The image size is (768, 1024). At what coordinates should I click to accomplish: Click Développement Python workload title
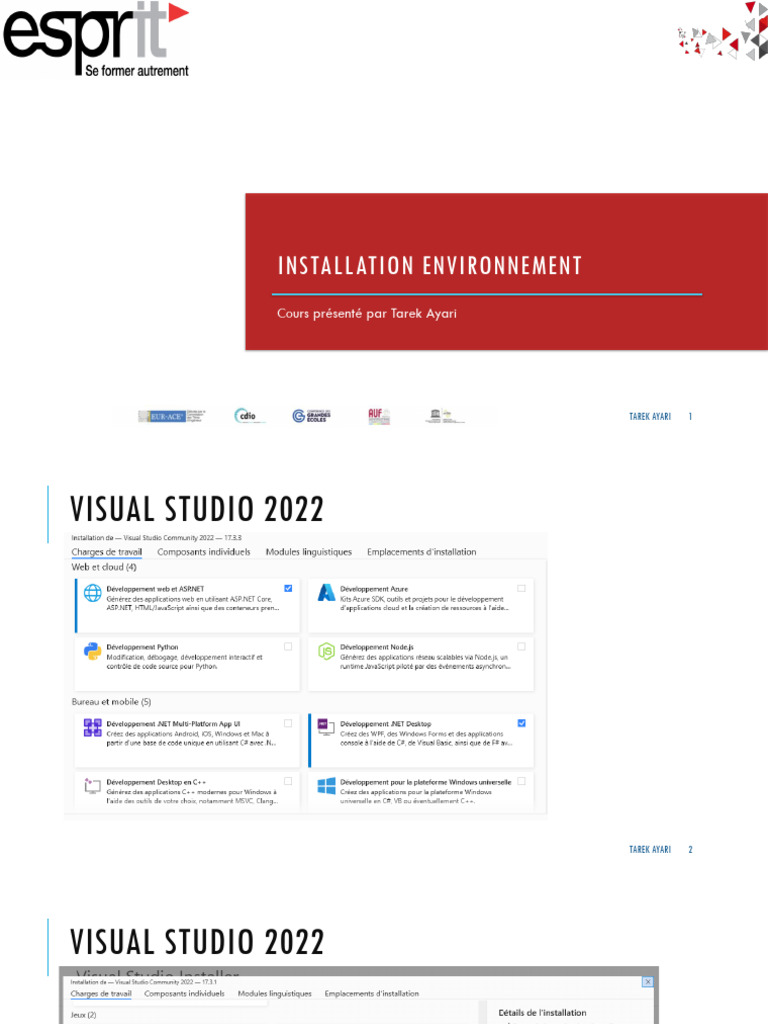click(142, 647)
